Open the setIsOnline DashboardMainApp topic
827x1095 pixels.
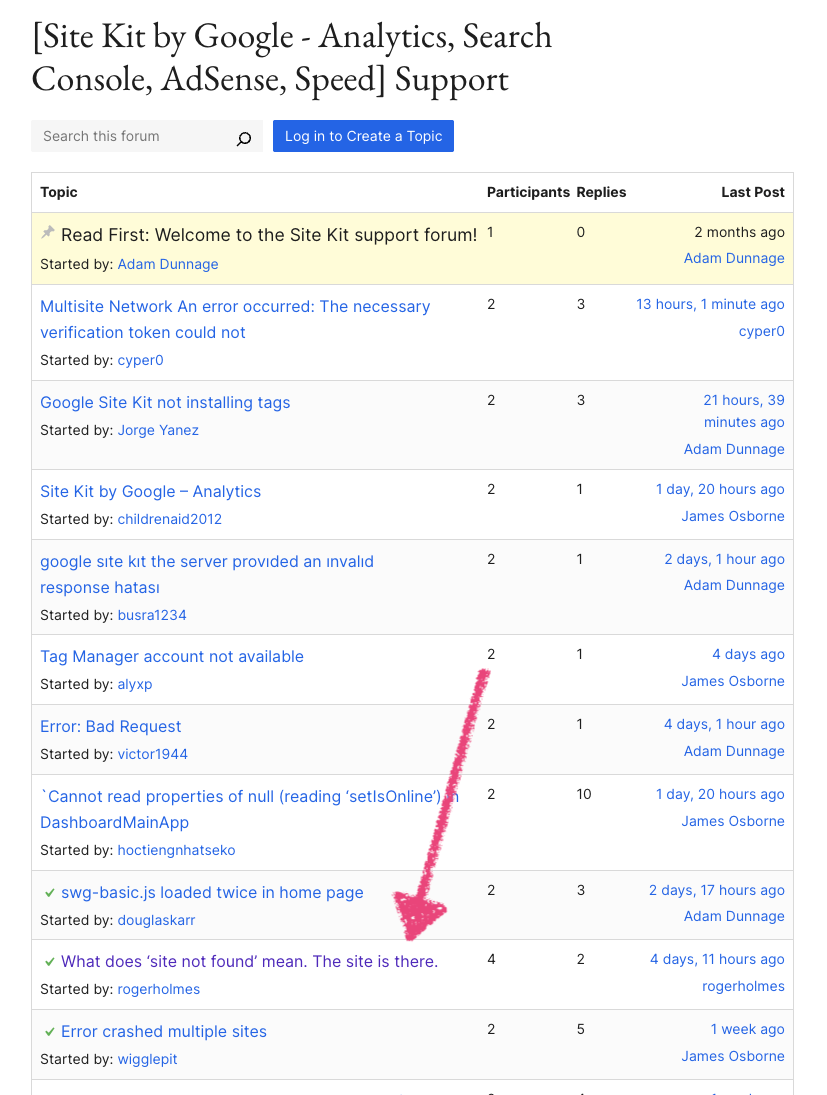(249, 810)
